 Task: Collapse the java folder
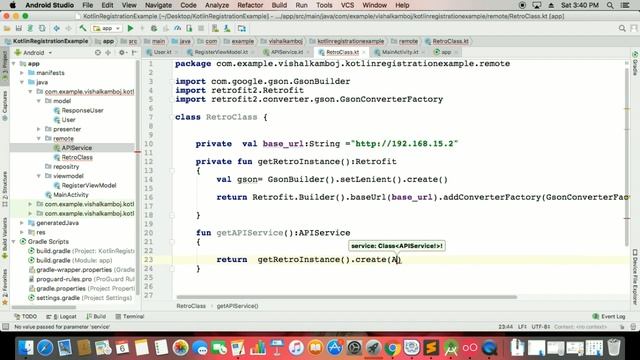coord(22,82)
